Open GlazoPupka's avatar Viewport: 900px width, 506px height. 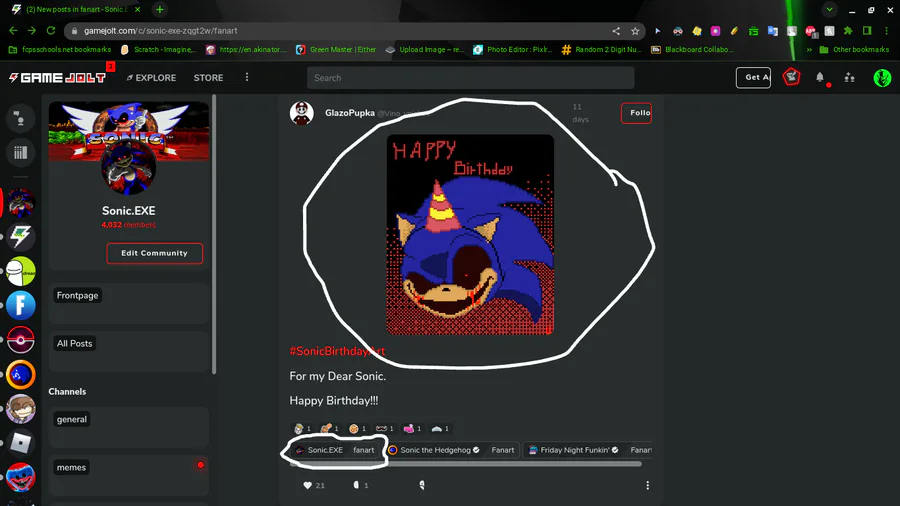[301, 113]
